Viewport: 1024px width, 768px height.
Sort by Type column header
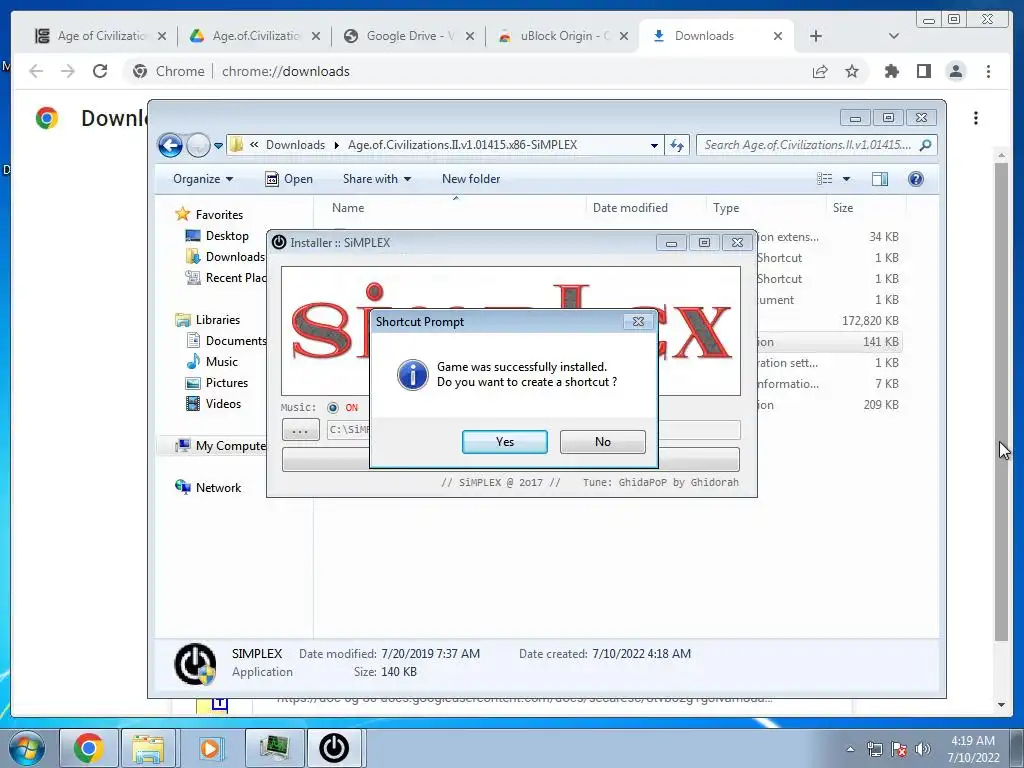[x=726, y=208]
